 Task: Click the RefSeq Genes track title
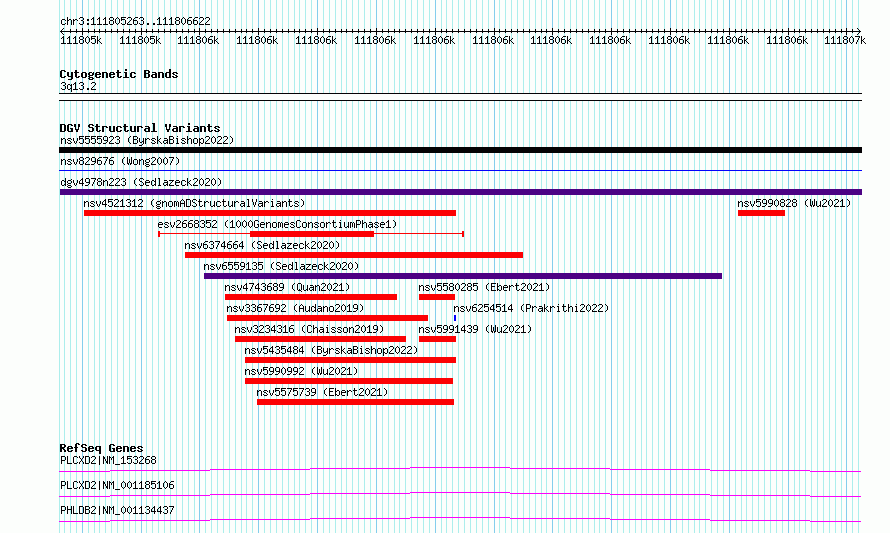101,448
